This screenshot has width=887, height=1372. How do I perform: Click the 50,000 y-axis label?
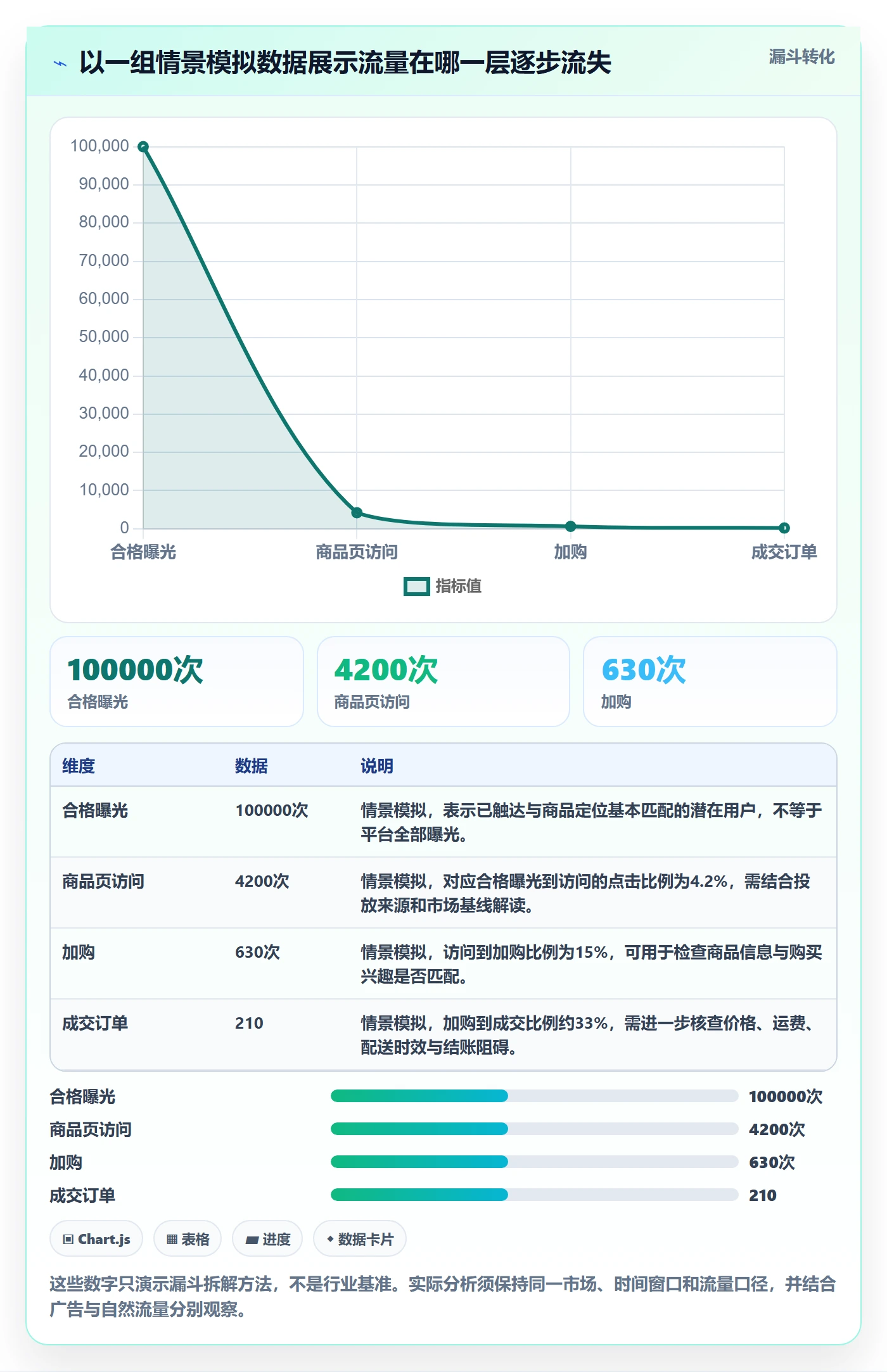tap(104, 336)
